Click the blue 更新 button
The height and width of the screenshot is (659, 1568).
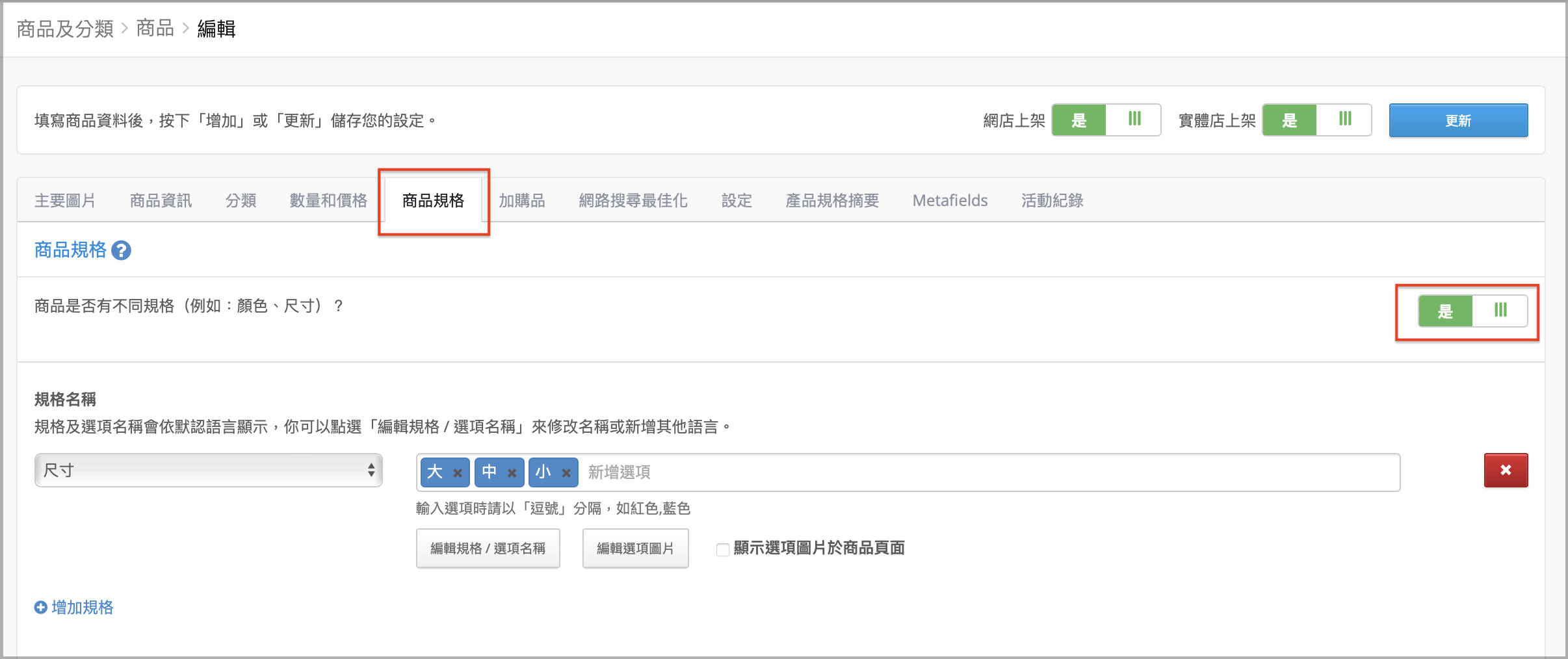[x=1458, y=120]
